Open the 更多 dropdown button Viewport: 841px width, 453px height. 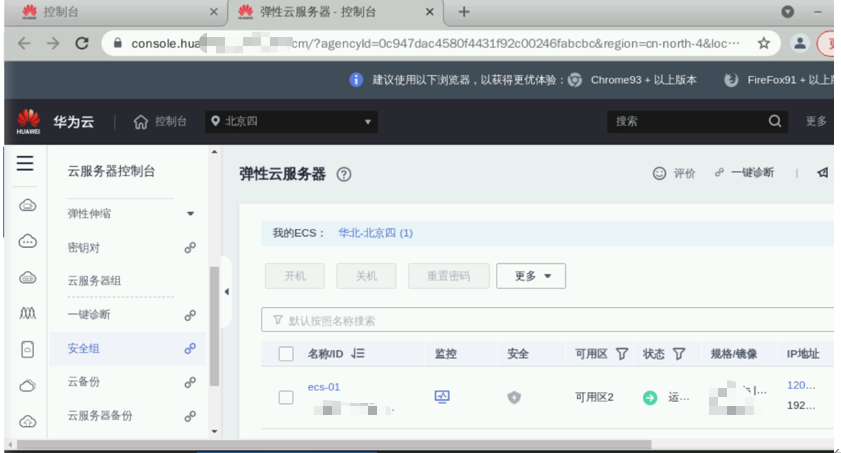531,276
